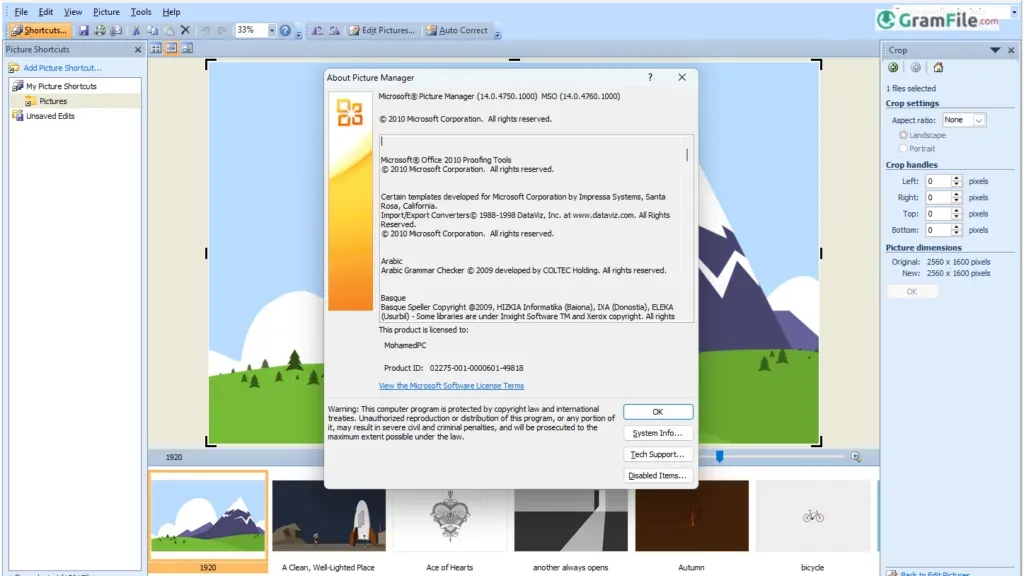Screen dimensions: 1024x576
Task: Open the Edit menu
Action: tap(46, 12)
